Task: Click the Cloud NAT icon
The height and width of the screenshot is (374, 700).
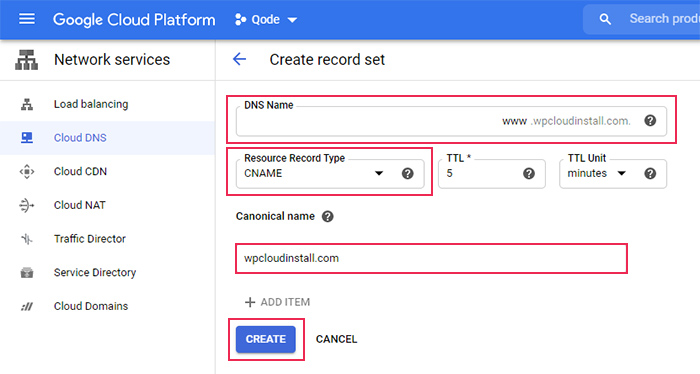Action: tap(27, 205)
